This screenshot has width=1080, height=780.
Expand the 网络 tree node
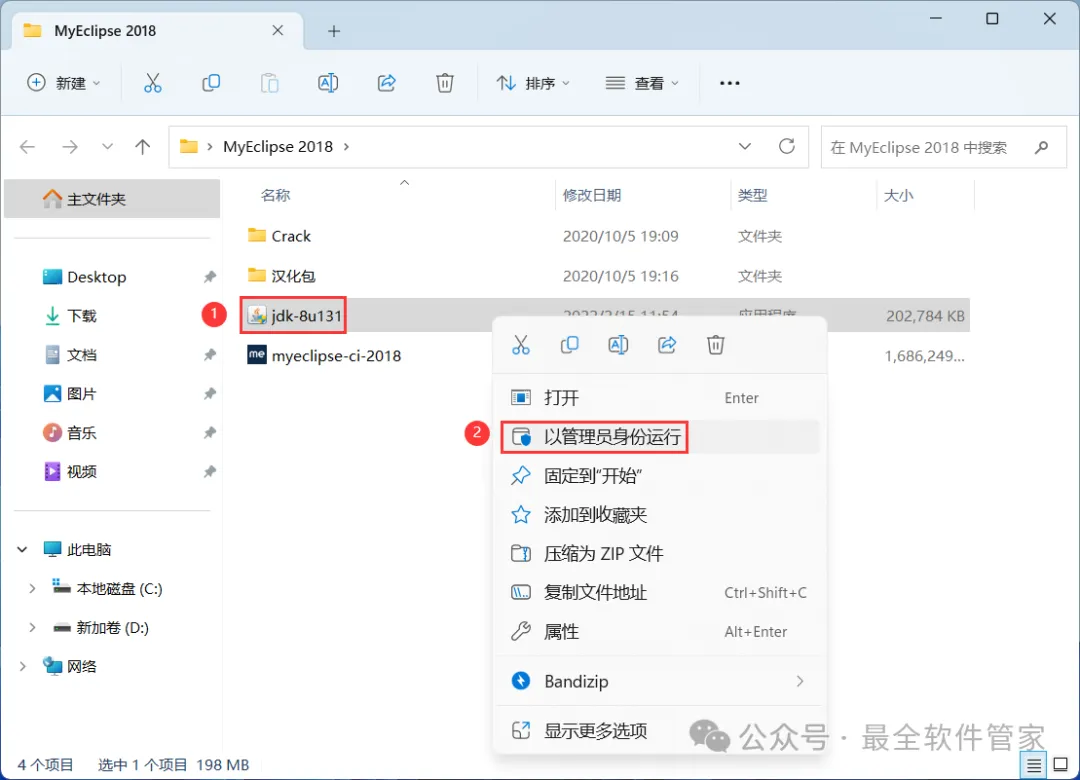click(x=22, y=666)
